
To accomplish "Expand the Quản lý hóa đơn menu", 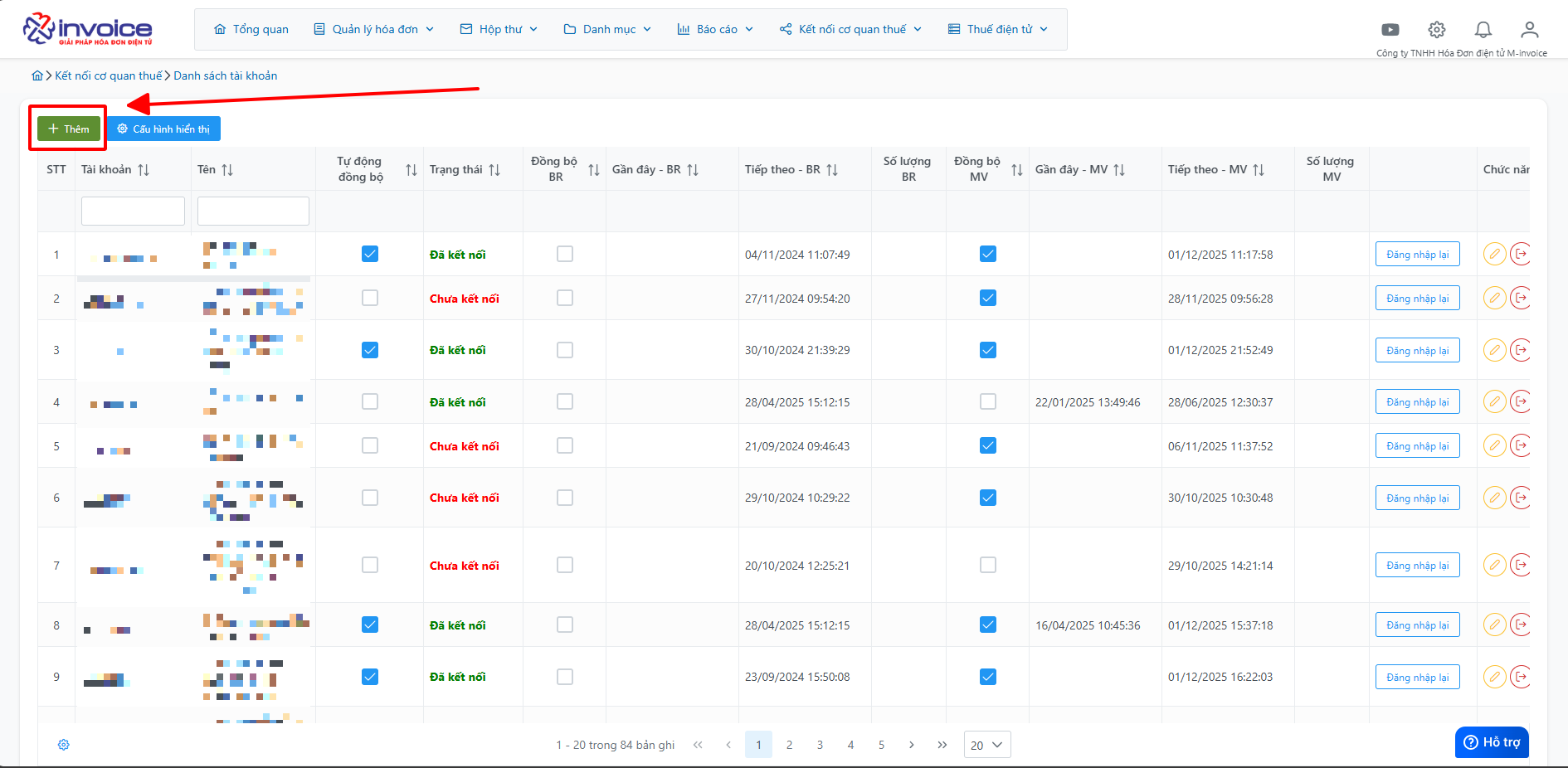I will [374, 29].
